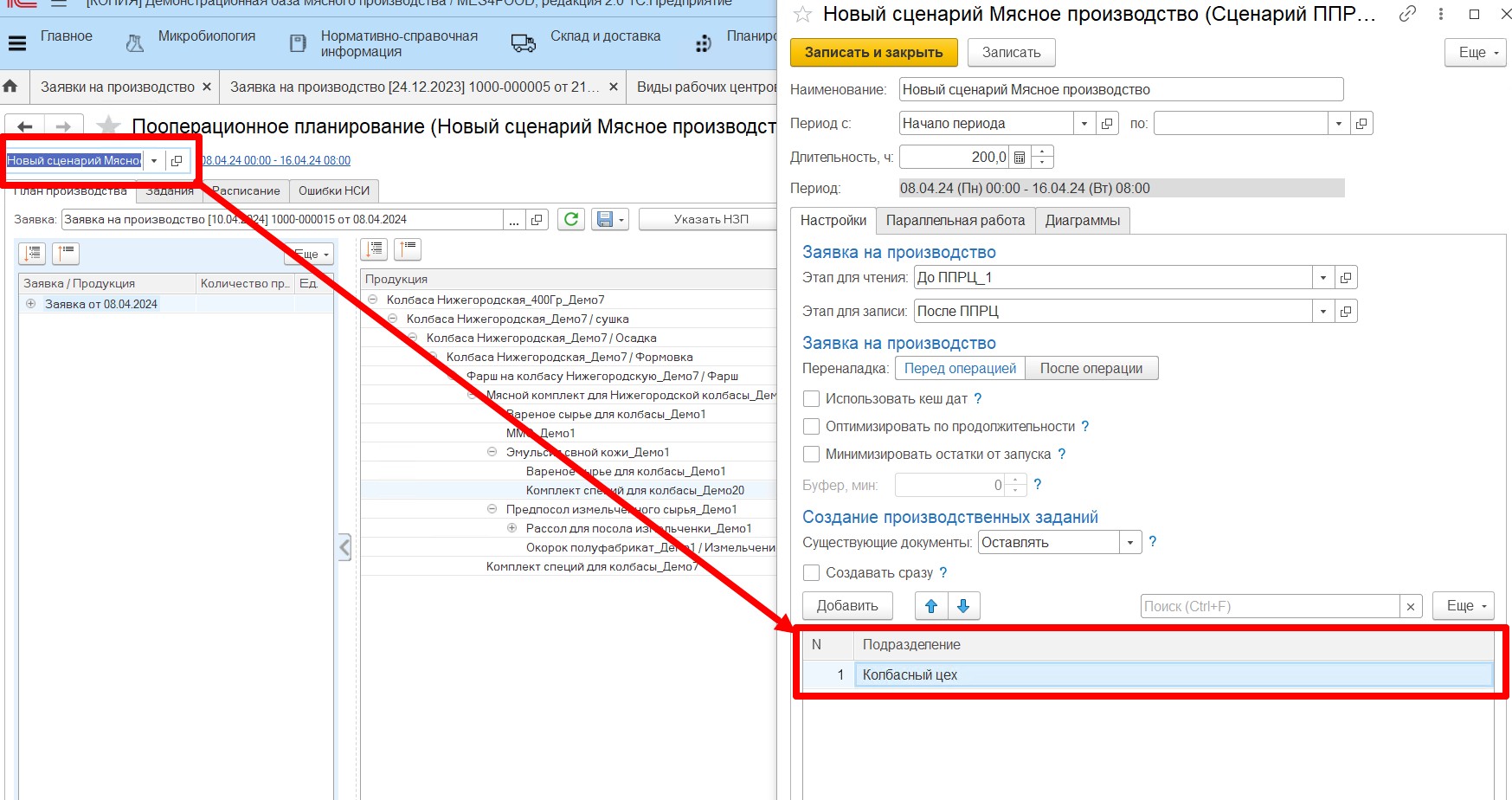
Task: Click the Добавить button
Action: pos(846,606)
